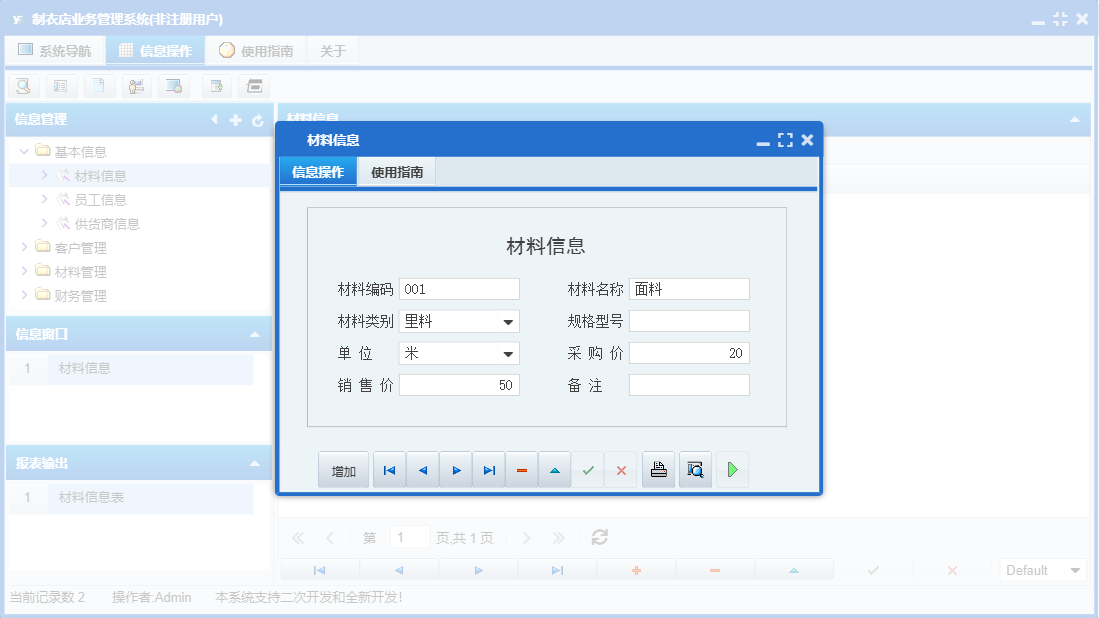Expand the 客户管理 folder in the tree
This screenshot has width=1099, height=618.
point(24,247)
